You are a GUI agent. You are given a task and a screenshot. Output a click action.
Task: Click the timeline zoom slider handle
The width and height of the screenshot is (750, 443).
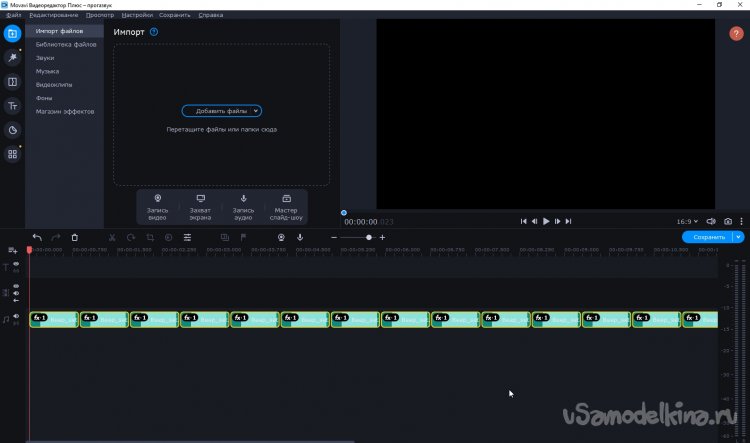coord(369,237)
